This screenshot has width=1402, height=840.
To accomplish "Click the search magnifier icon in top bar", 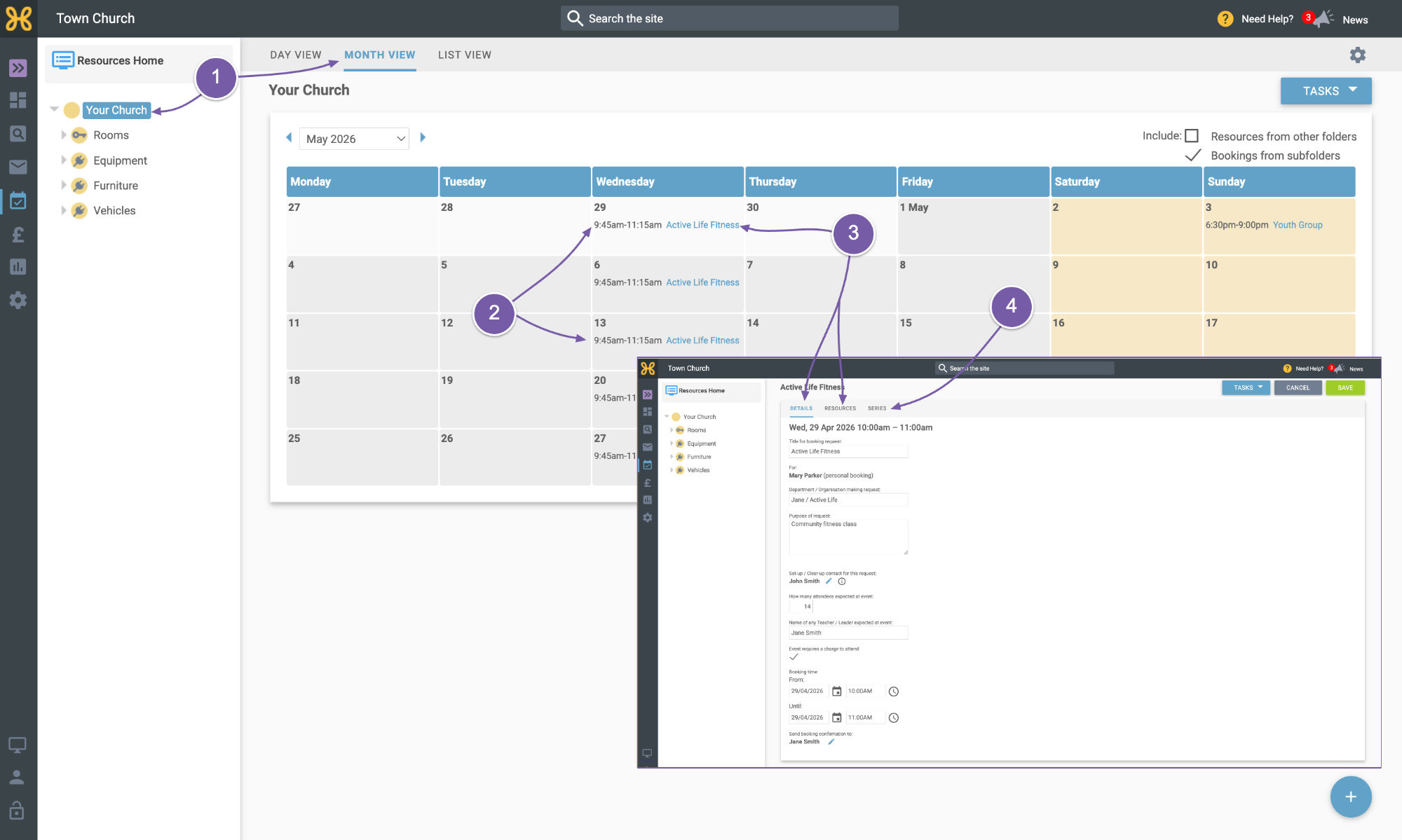I will [575, 18].
